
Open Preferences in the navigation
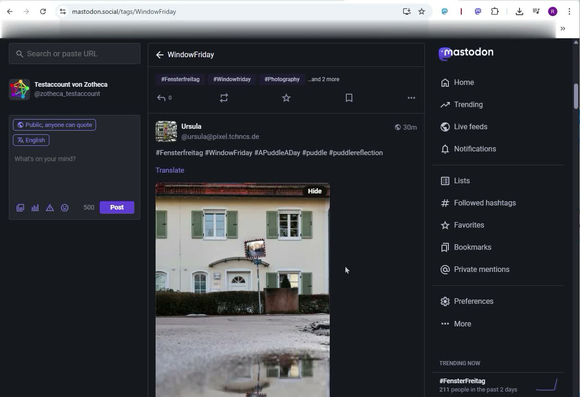click(x=466, y=302)
